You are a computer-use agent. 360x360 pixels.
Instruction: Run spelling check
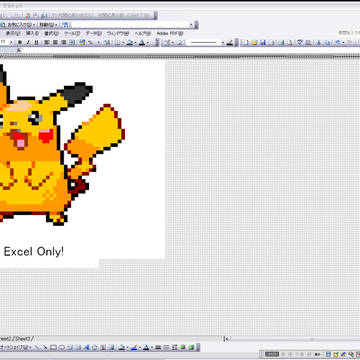(x=299, y=42)
